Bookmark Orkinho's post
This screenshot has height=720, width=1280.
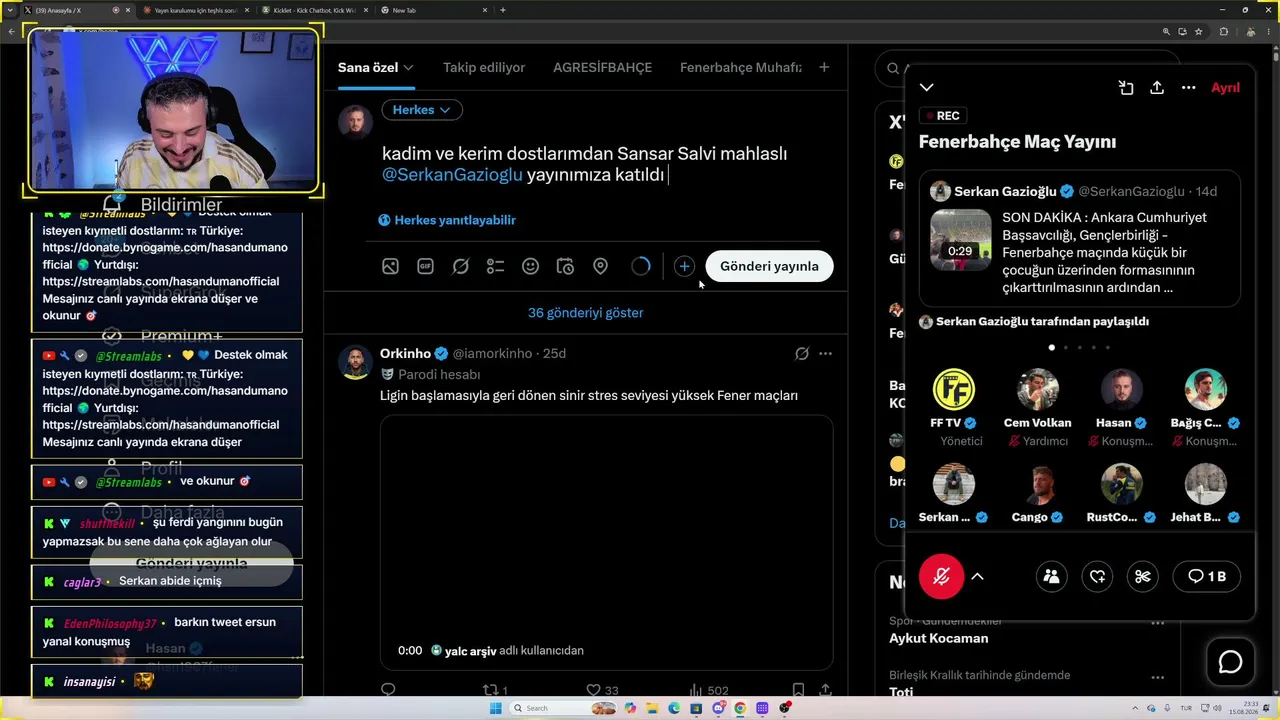tap(798, 690)
